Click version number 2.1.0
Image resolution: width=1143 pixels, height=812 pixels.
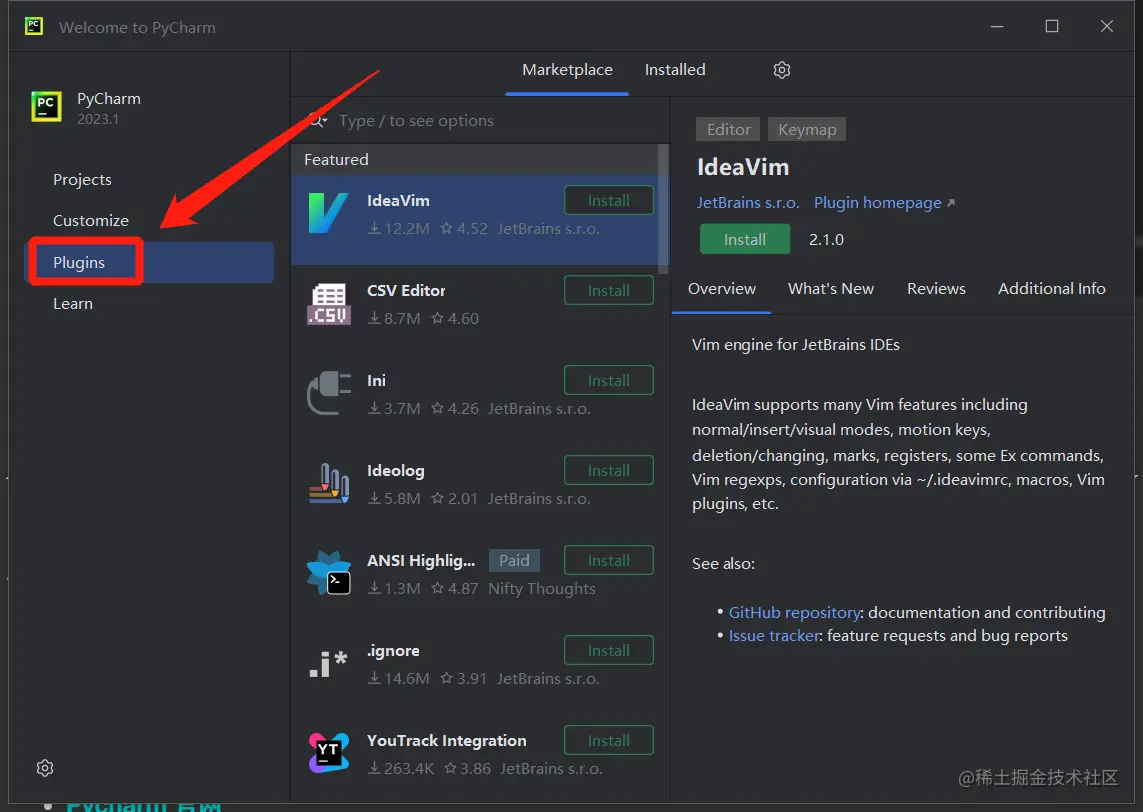click(826, 239)
